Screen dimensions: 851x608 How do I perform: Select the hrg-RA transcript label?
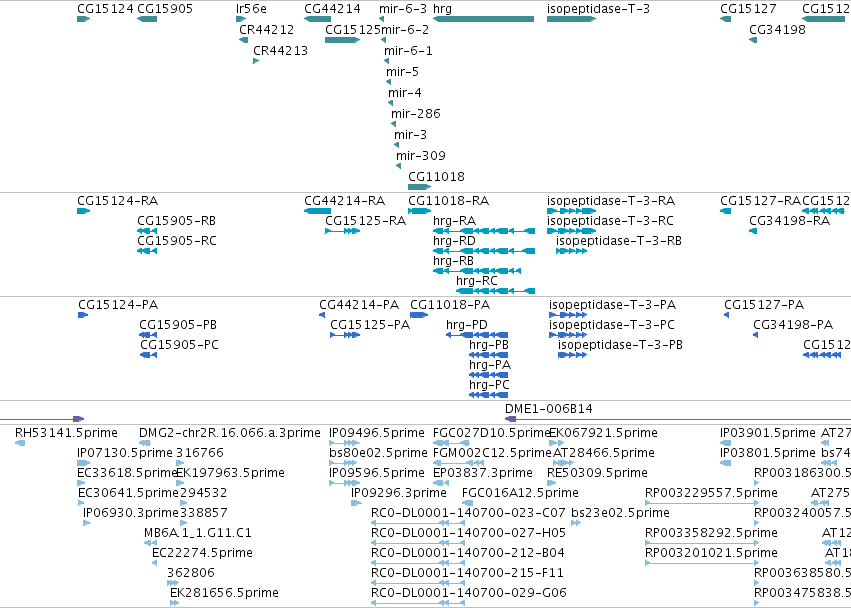454,220
